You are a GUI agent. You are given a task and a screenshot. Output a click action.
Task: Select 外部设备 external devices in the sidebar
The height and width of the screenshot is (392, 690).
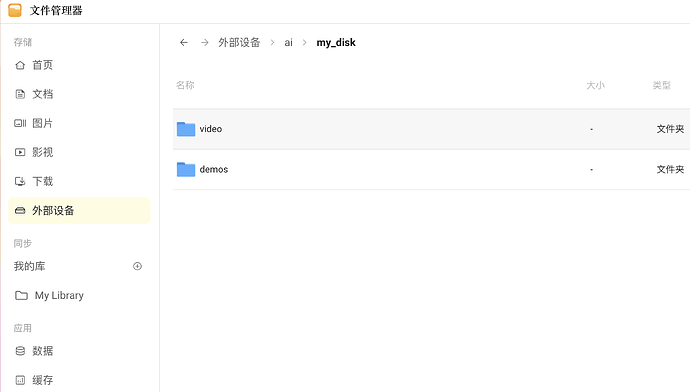point(79,210)
